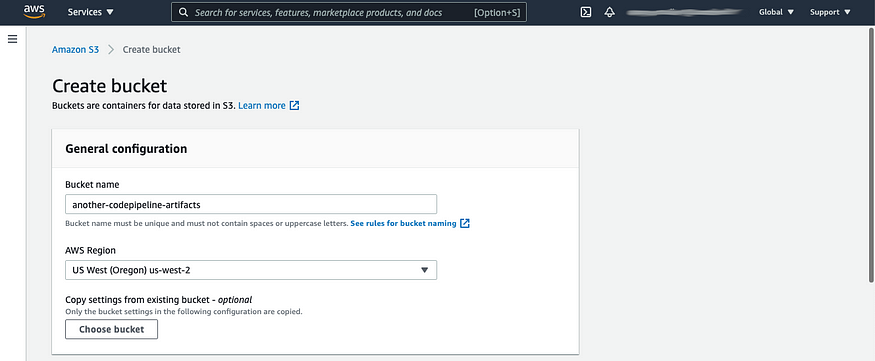Open the notifications bell icon
The height and width of the screenshot is (361, 875).
609,12
